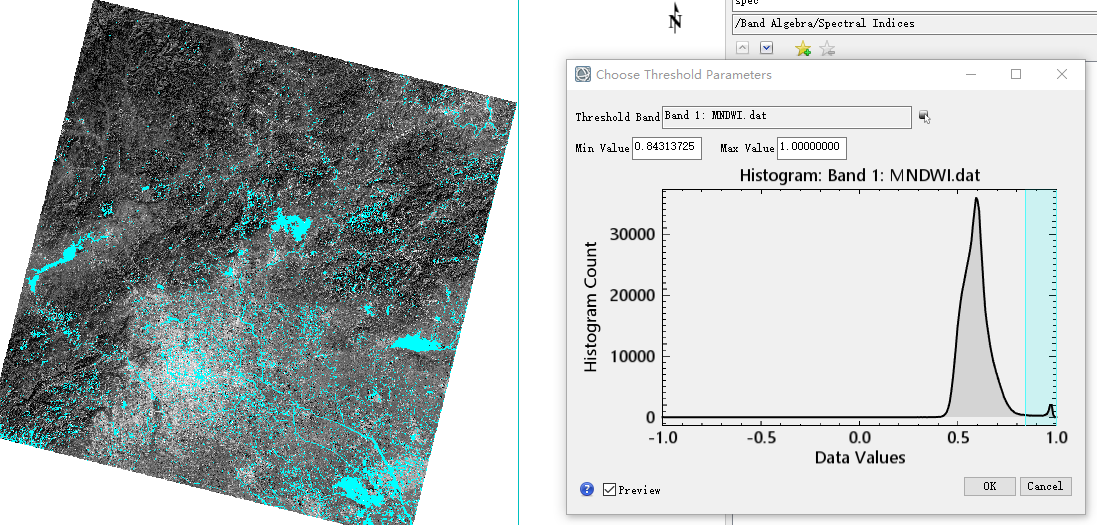
Task: Minimize the Choose Threshold Parameters dialog
Action: coord(971,74)
